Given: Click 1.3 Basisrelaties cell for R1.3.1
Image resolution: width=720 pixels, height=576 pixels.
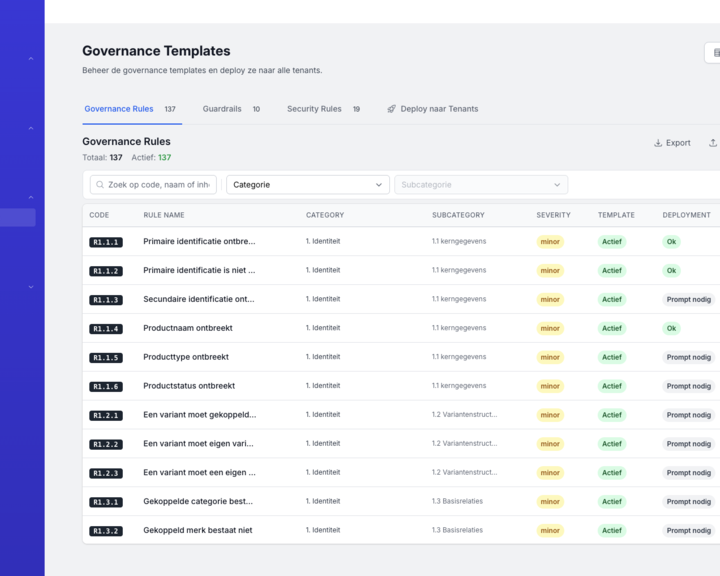Looking at the screenshot, I should 457,501.
